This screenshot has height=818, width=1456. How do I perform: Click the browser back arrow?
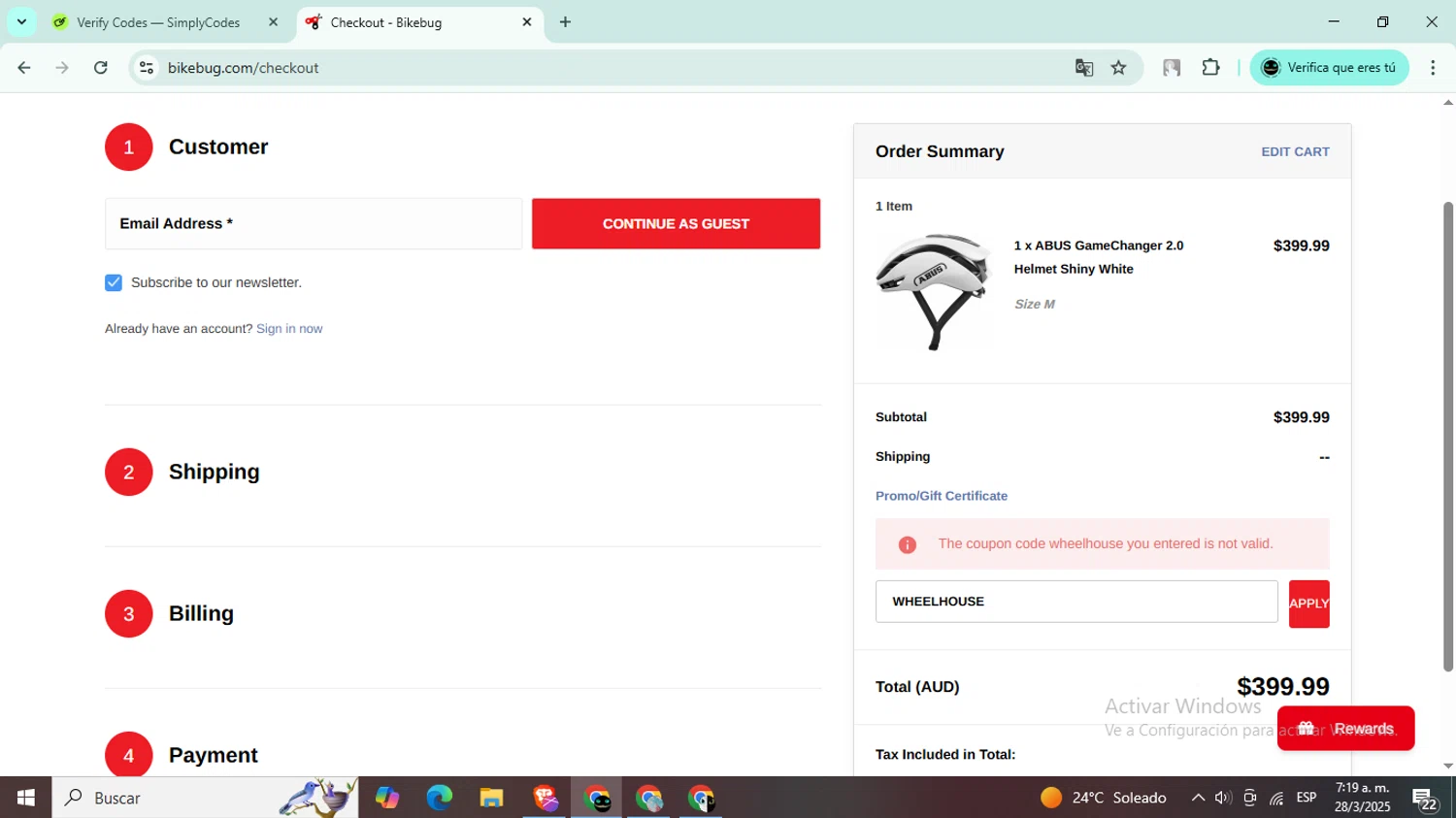tap(24, 68)
